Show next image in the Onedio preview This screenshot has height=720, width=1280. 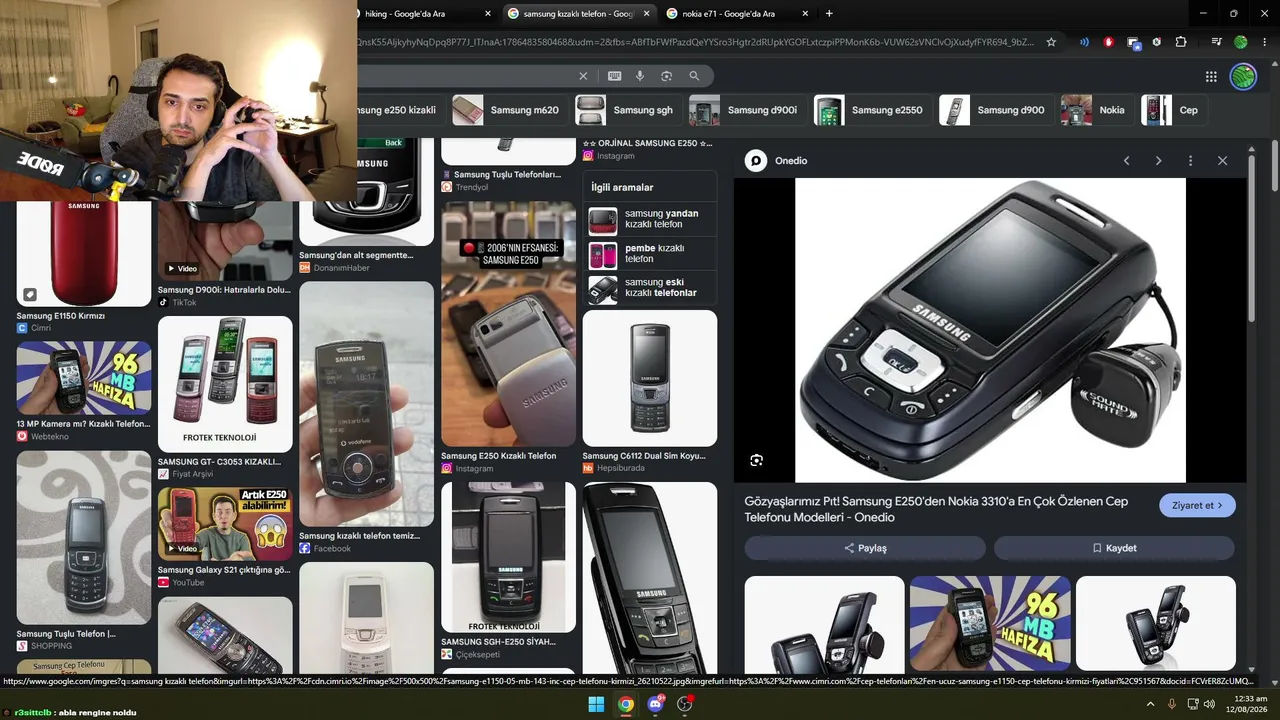(1158, 161)
